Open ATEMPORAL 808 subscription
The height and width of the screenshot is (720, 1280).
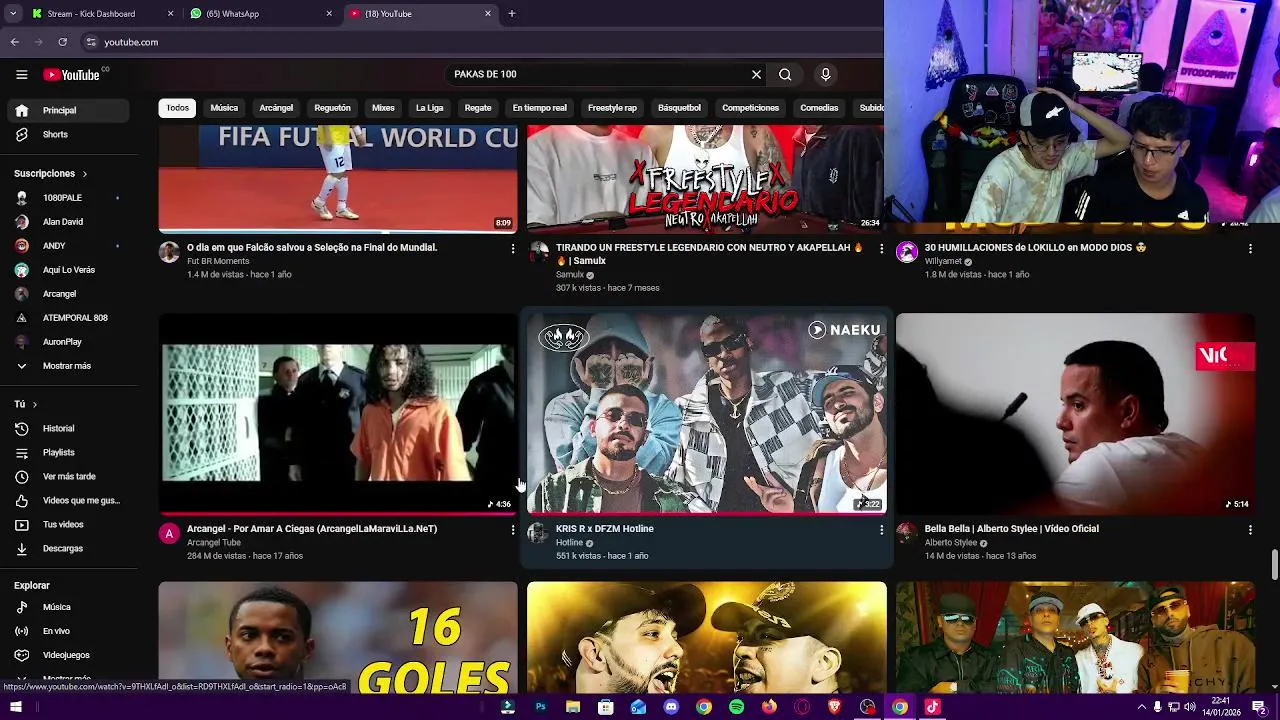69,318
